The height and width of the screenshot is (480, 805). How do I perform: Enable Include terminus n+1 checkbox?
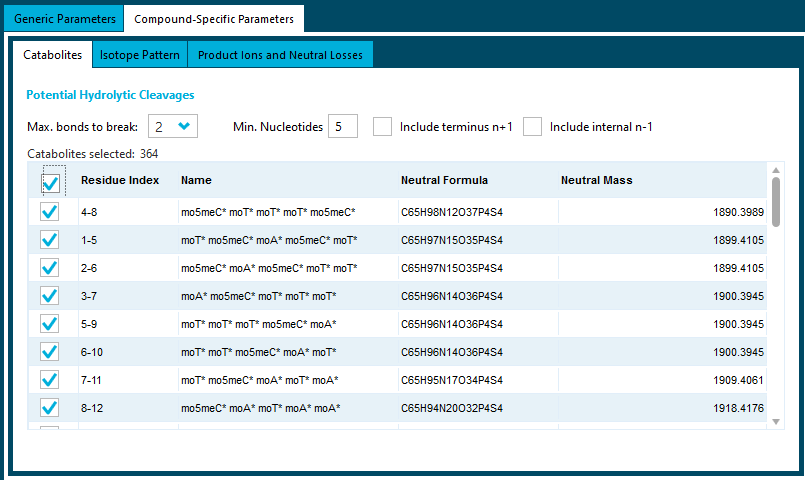click(x=382, y=126)
